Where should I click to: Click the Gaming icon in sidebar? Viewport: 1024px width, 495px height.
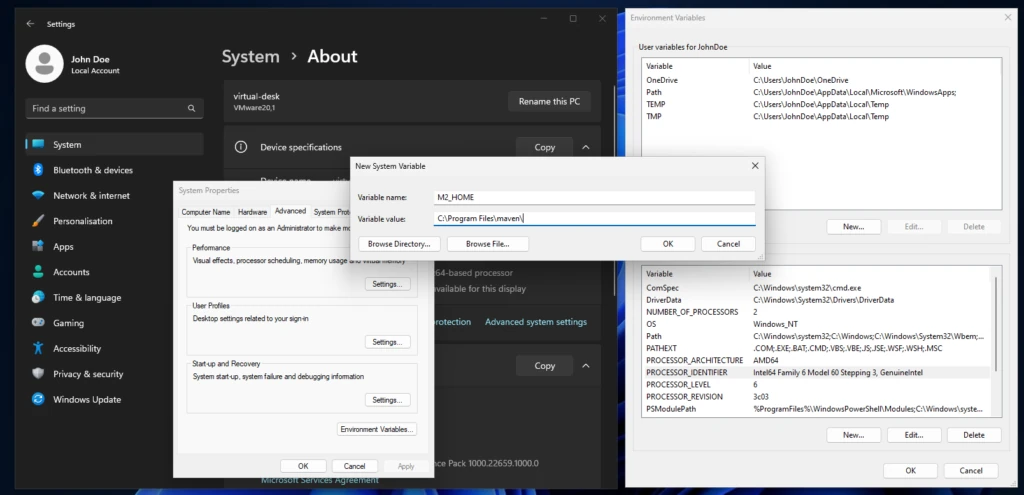[38, 323]
